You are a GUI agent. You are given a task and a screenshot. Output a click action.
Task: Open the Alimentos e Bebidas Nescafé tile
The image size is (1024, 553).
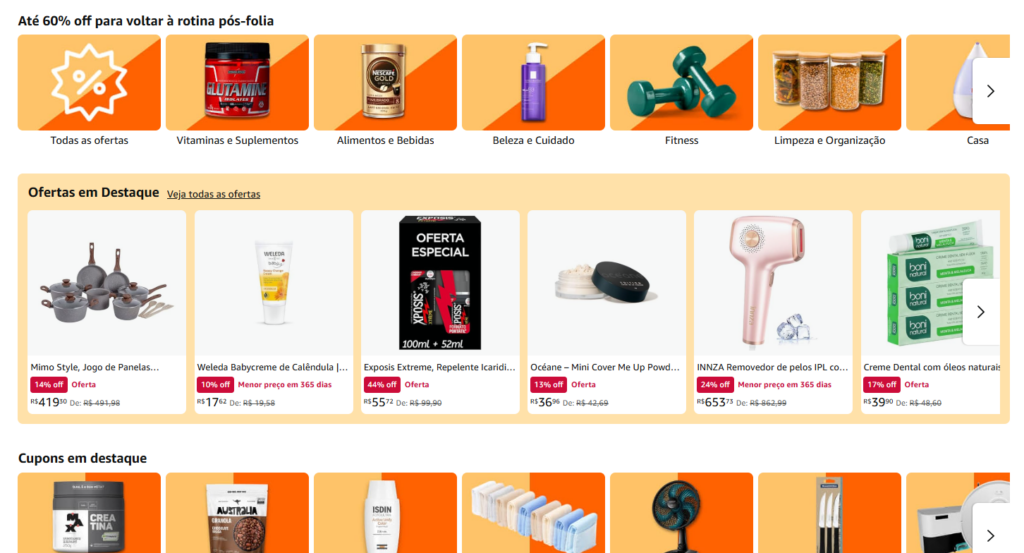385,83
